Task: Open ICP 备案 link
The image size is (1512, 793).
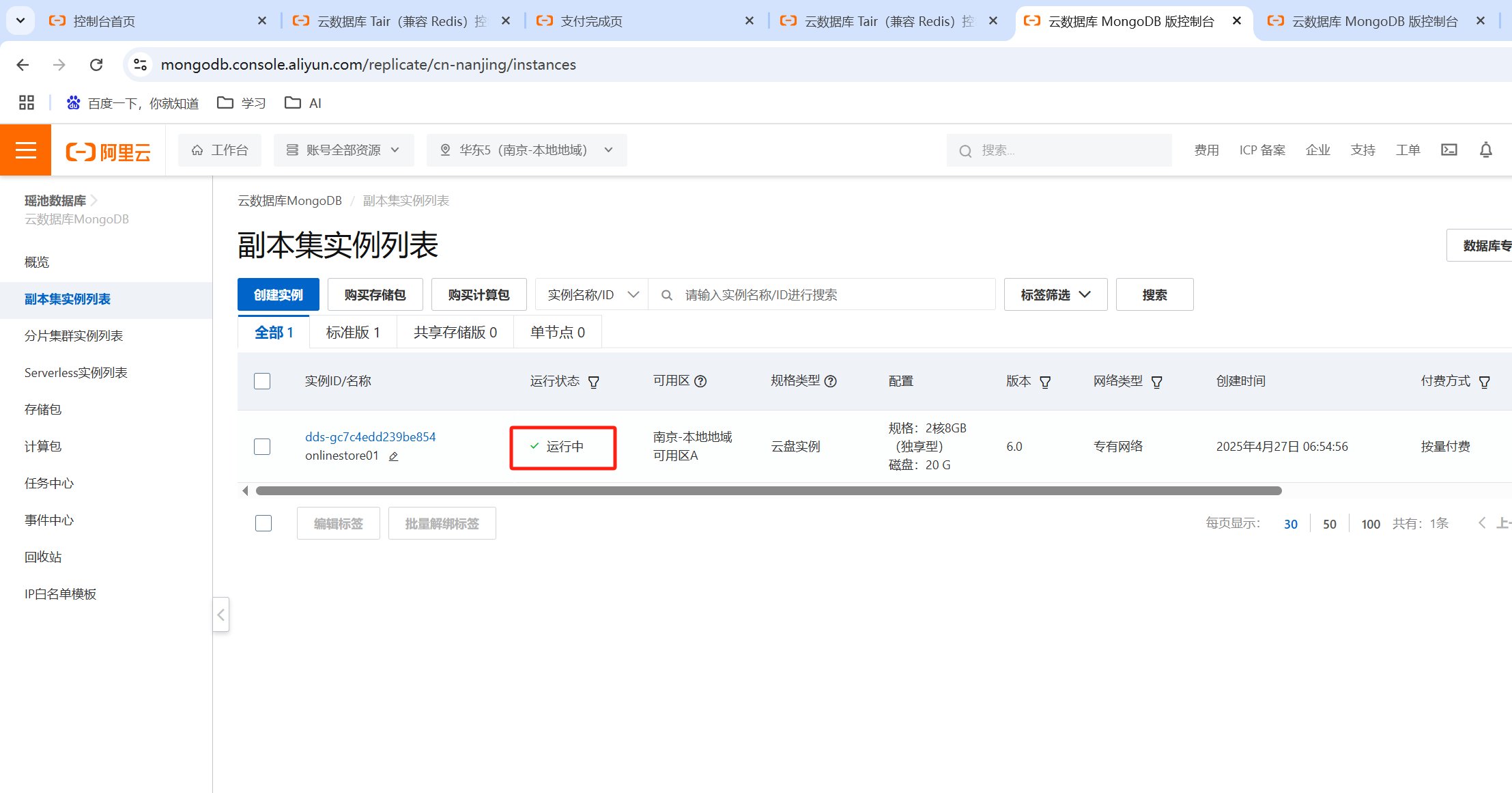Action: click(1262, 150)
